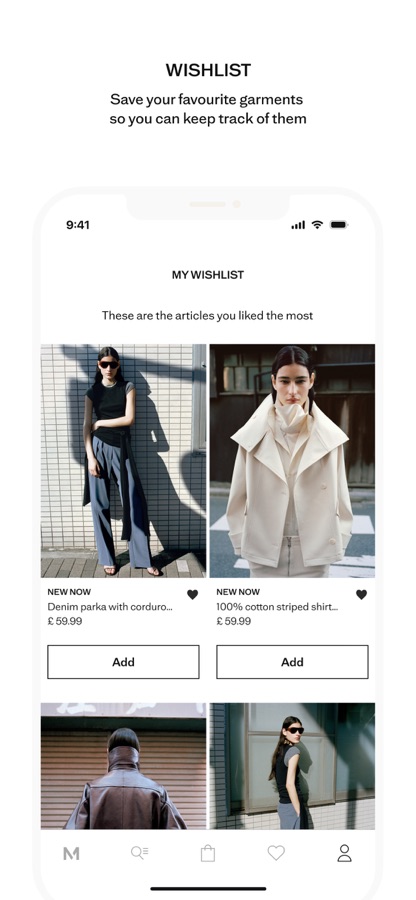Open the Mango home M icon
Viewport: 416px width, 900px height.
(x=71, y=854)
